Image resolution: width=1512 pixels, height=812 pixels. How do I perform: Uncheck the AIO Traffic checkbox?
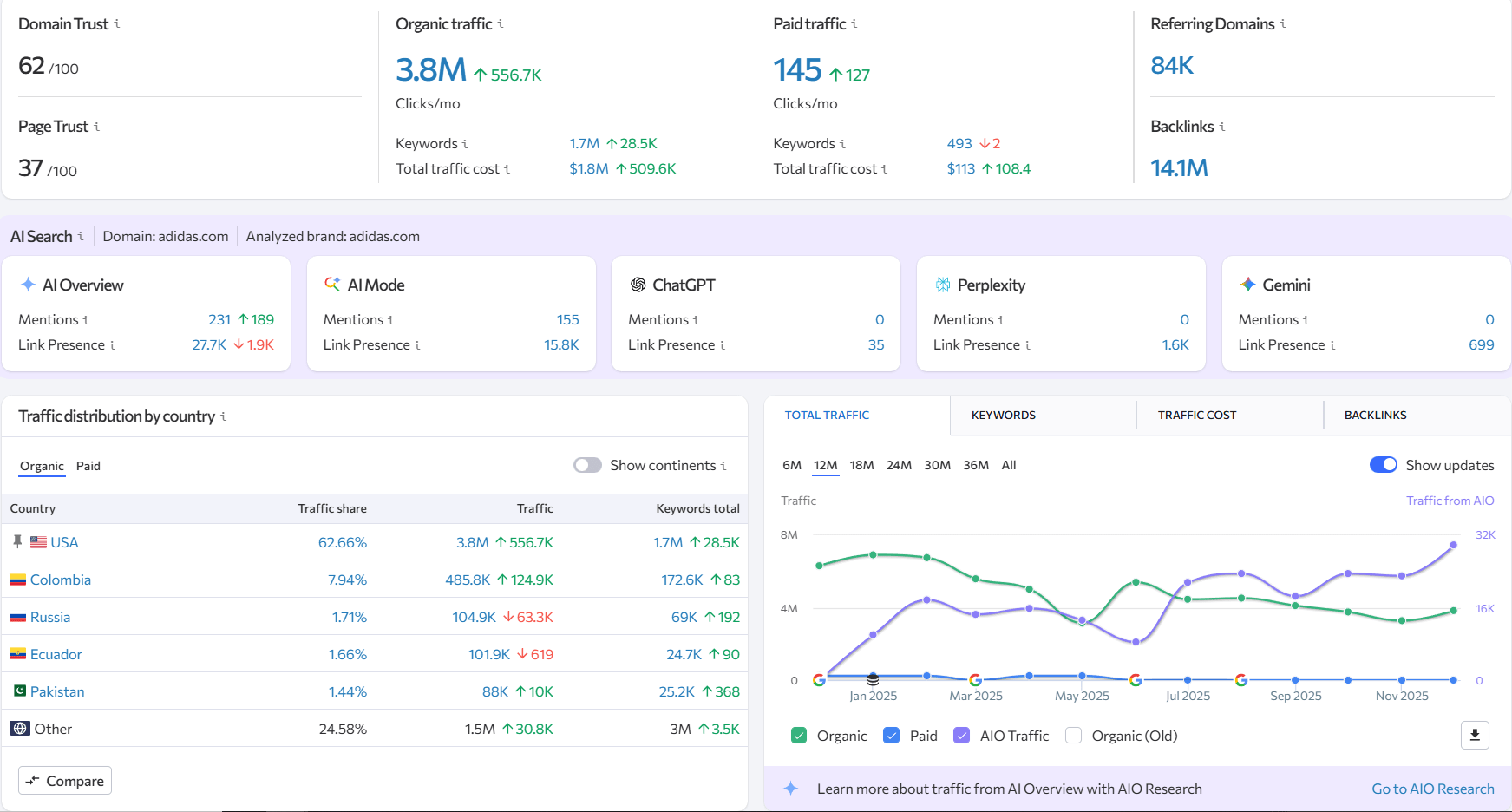pyautogui.click(x=961, y=735)
